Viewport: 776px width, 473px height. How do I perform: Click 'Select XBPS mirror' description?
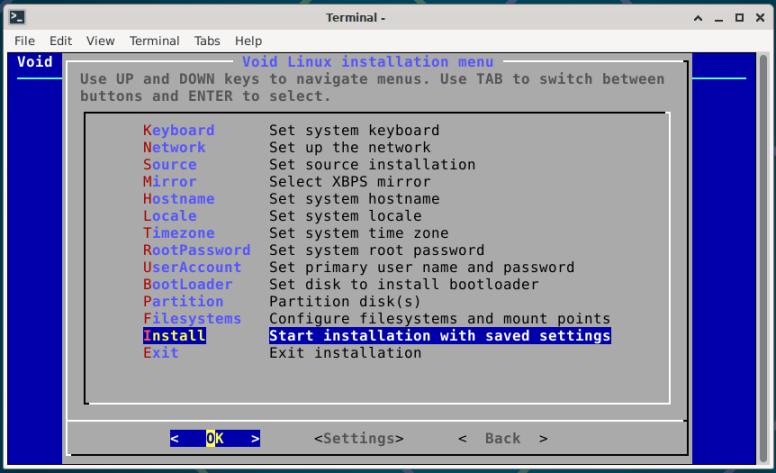point(349,182)
